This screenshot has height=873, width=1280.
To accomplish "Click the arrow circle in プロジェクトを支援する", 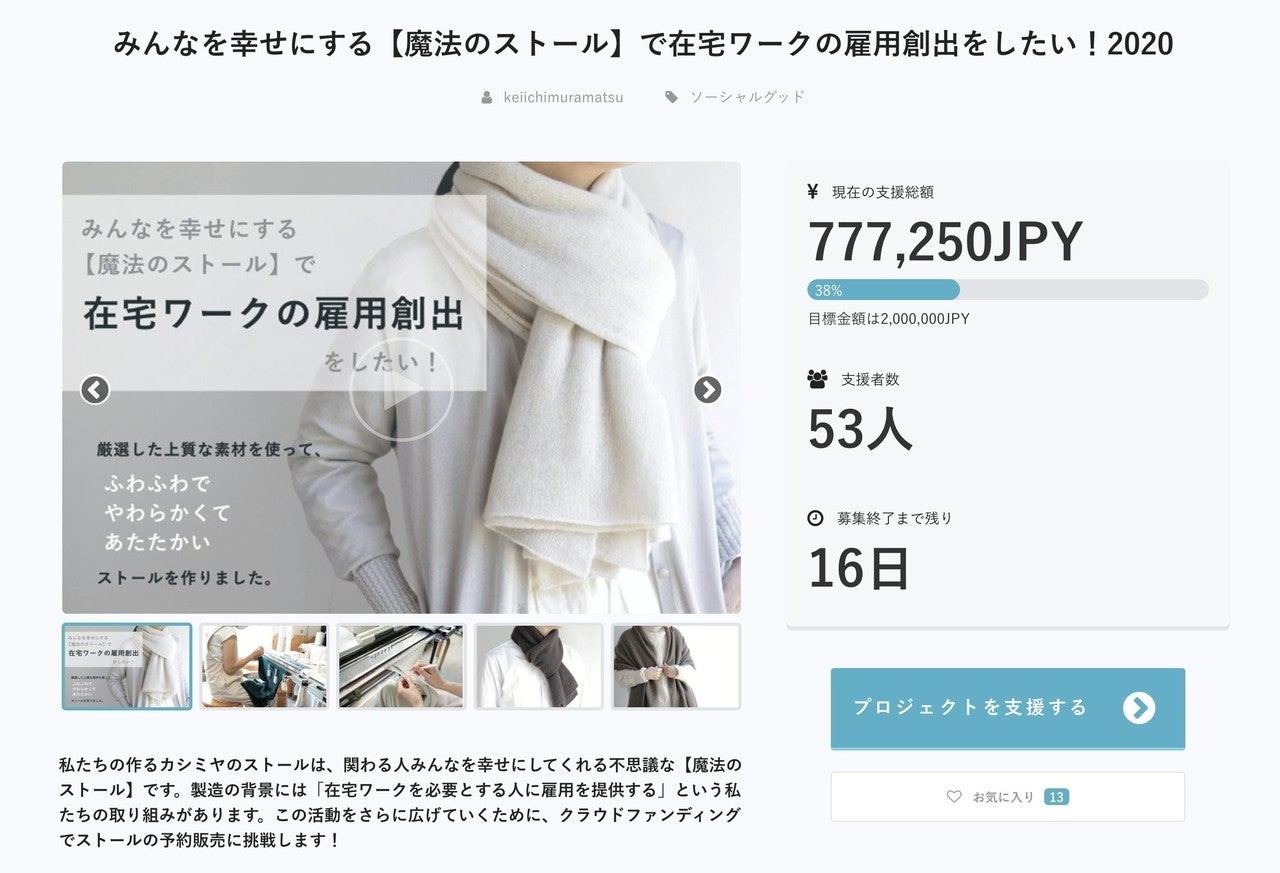I will pos(1138,707).
